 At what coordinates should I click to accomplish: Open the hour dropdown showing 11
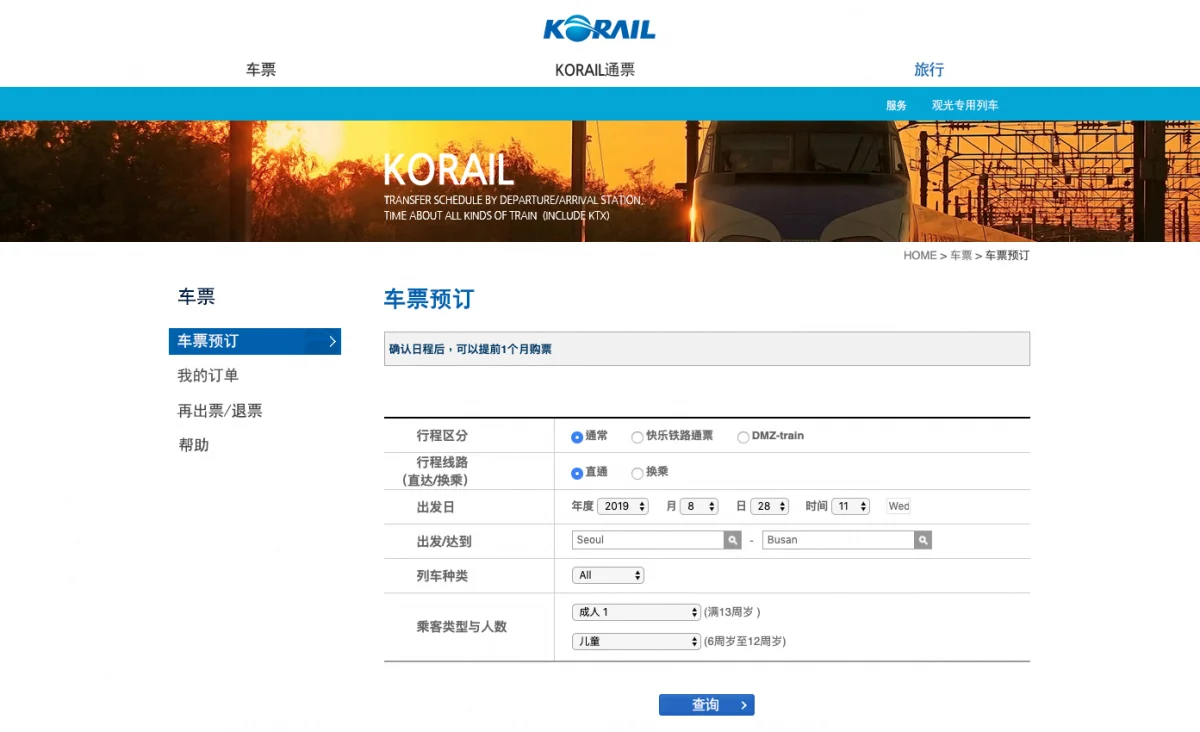click(851, 506)
